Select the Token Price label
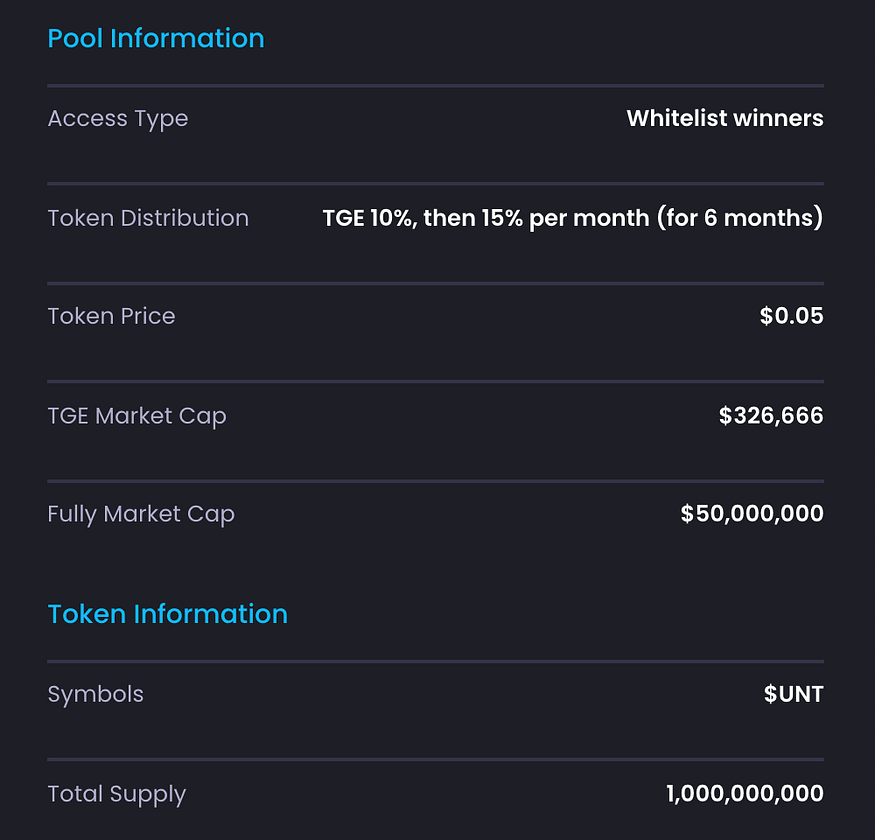The height and width of the screenshot is (840, 875). 111,316
